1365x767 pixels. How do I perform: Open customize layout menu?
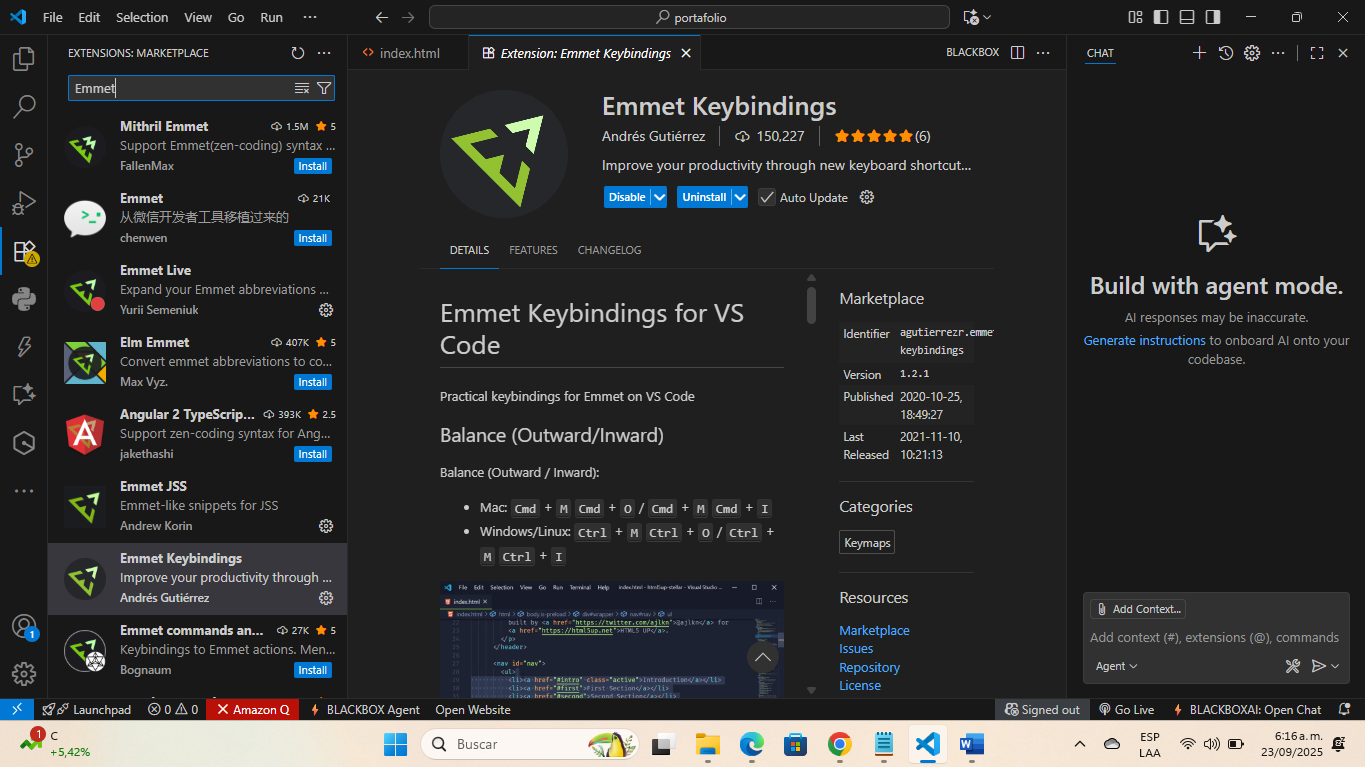coord(1135,17)
